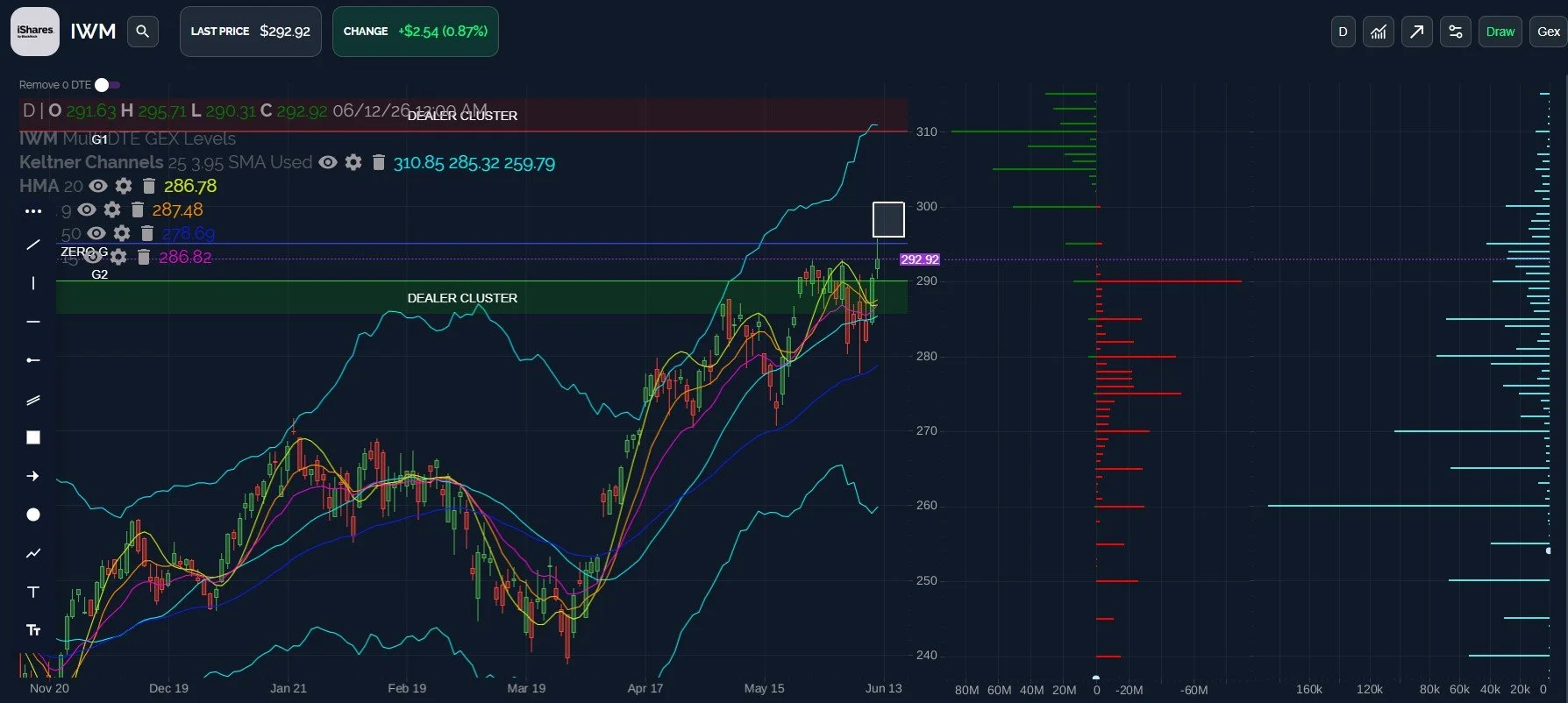Screen dimensions: 1568x703
Task: Open the D timeframe selector
Action: coord(1343,32)
